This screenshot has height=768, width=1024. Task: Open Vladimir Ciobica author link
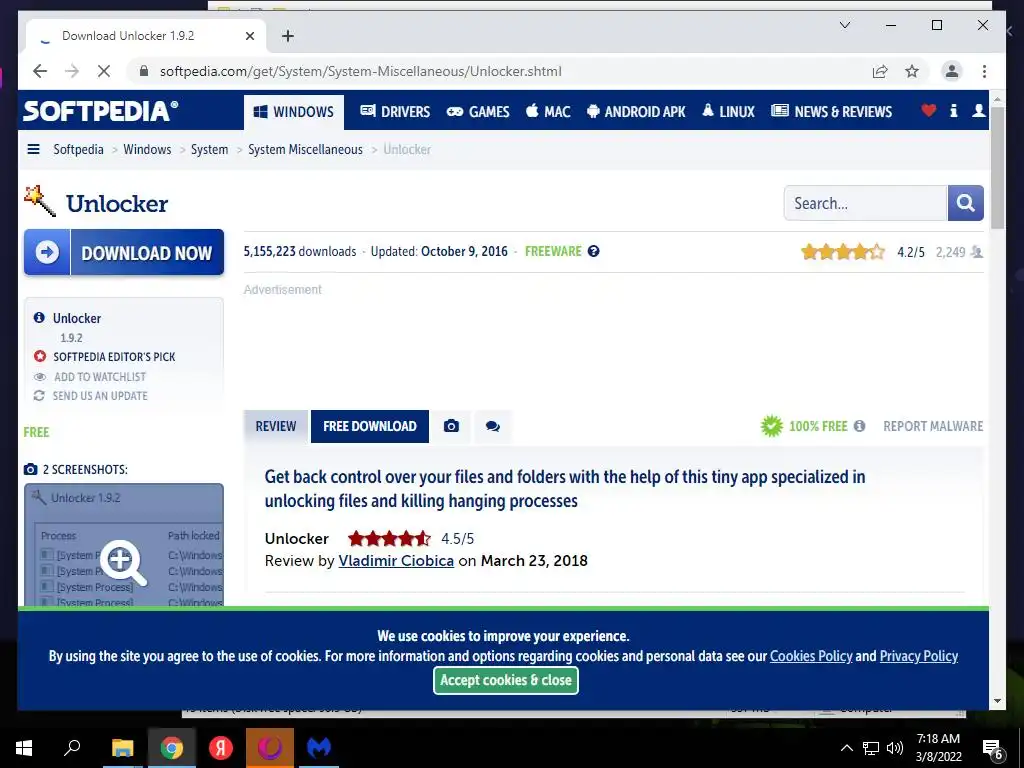click(396, 561)
